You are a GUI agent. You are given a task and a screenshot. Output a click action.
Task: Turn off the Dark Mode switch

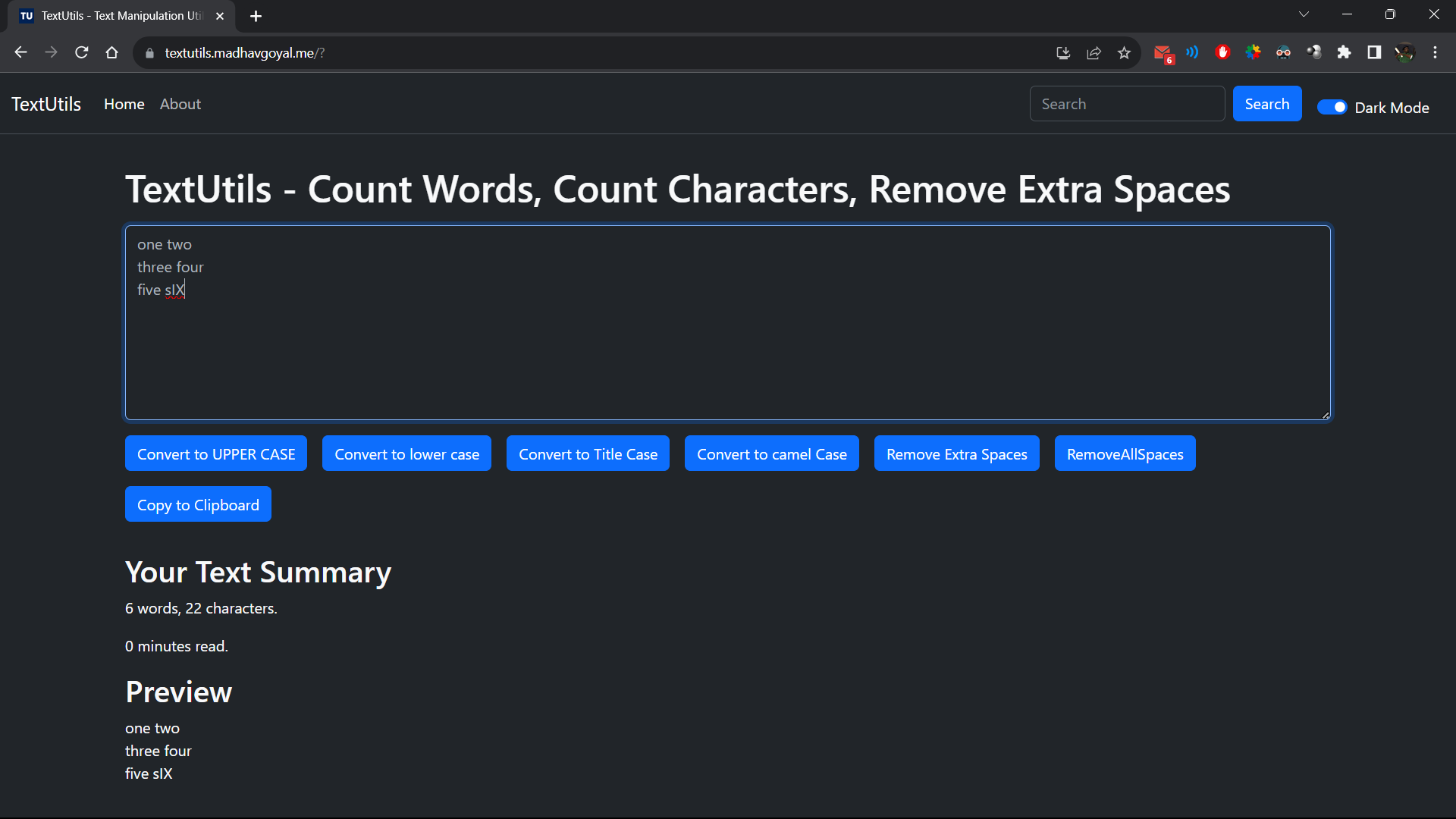pyautogui.click(x=1332, y=107)
